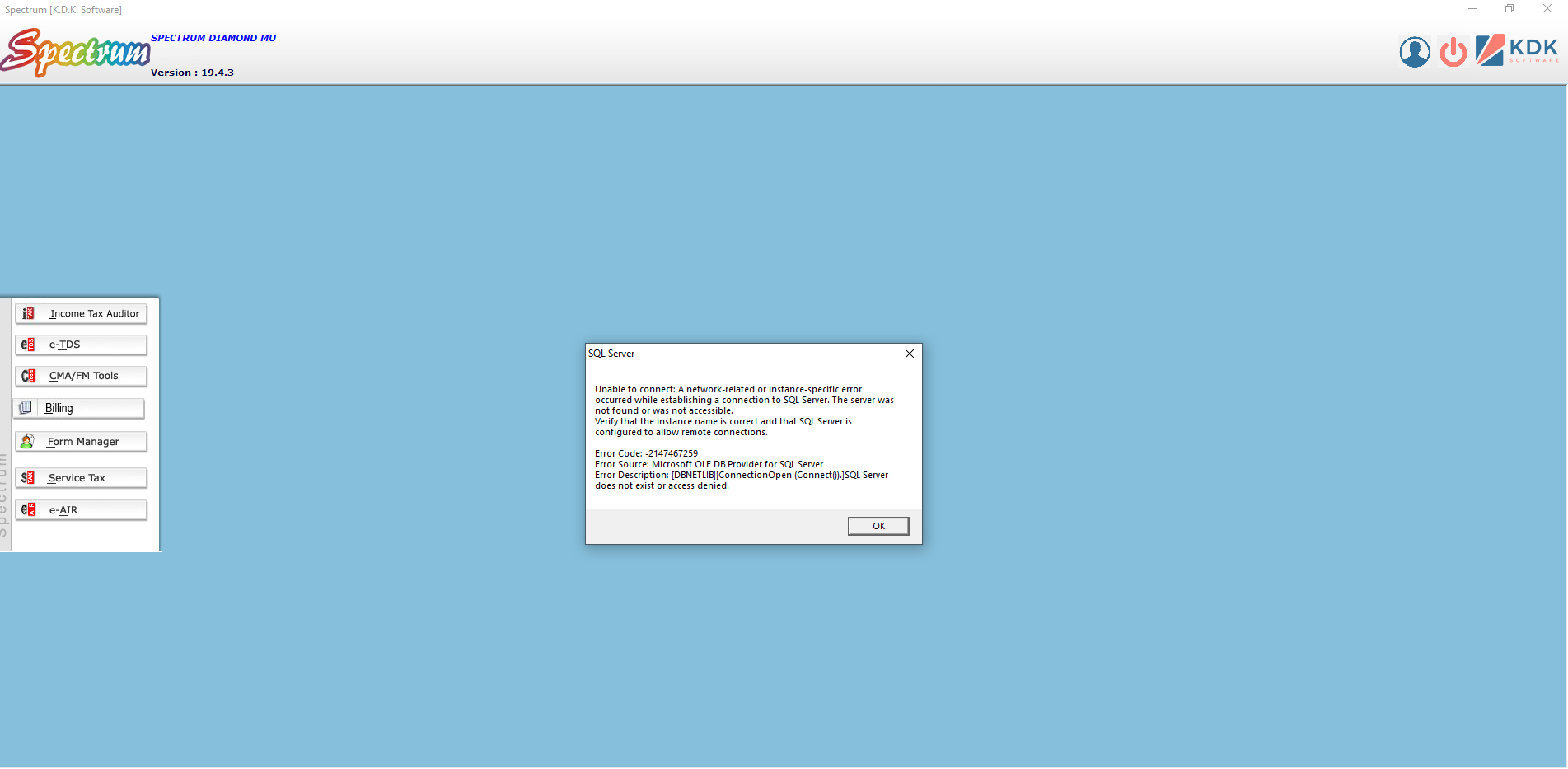Click the CMA/FM Tools icon
This screenshot has width=1568, height=769.
coord(28,376)
